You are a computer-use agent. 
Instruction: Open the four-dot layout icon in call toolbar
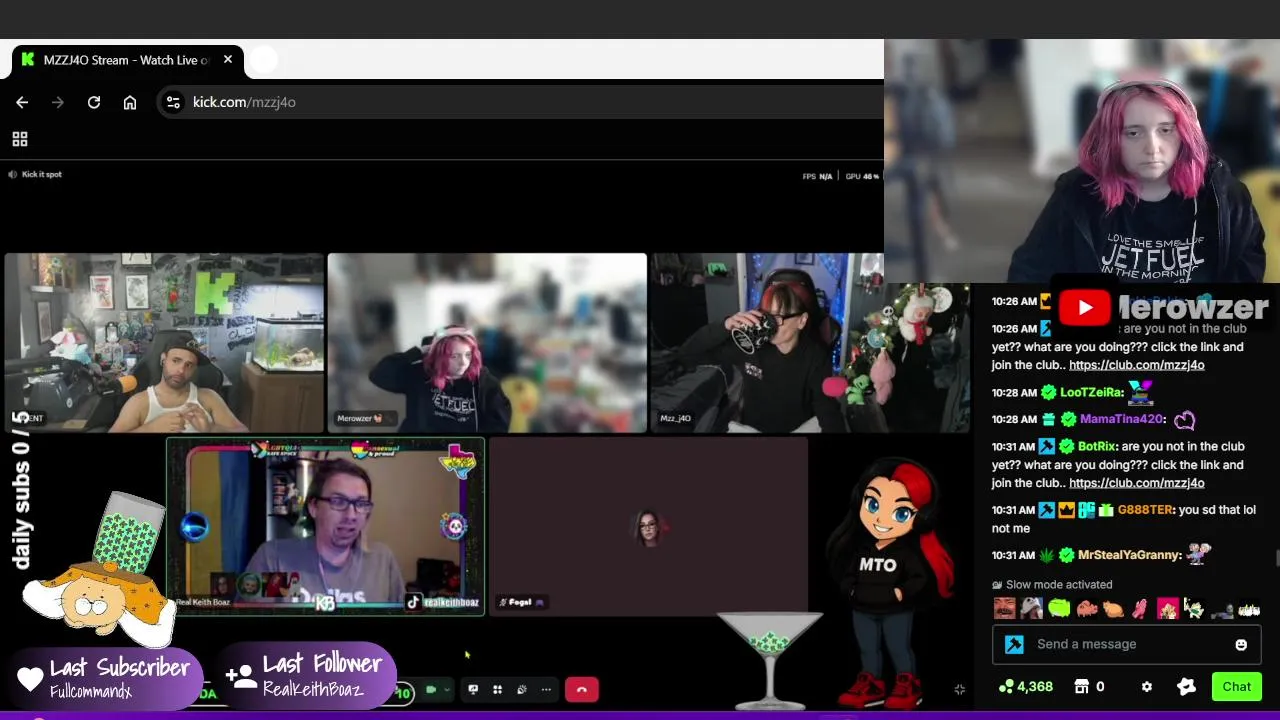(497, 690)
